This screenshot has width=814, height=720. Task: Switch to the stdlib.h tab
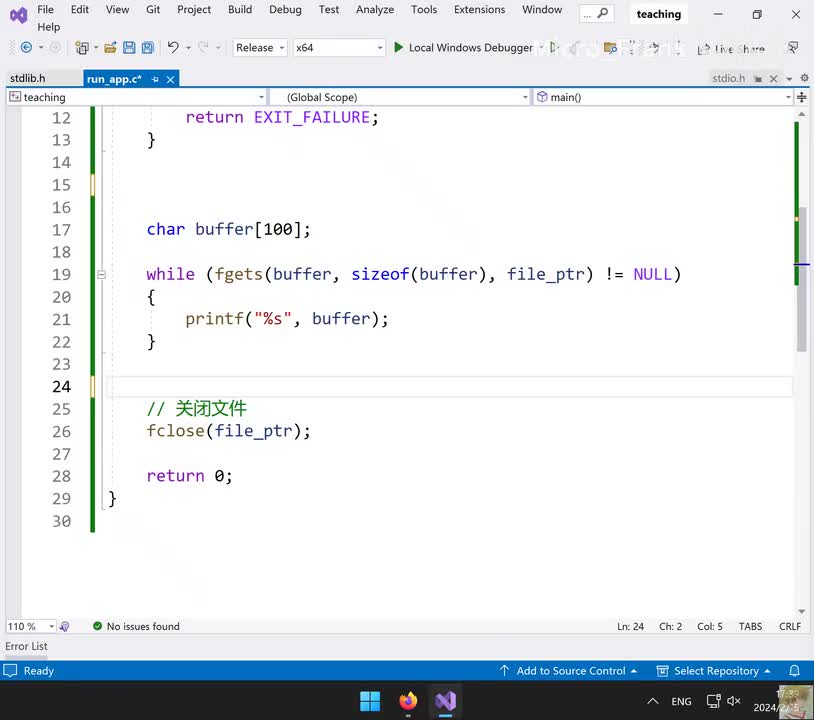28,78
